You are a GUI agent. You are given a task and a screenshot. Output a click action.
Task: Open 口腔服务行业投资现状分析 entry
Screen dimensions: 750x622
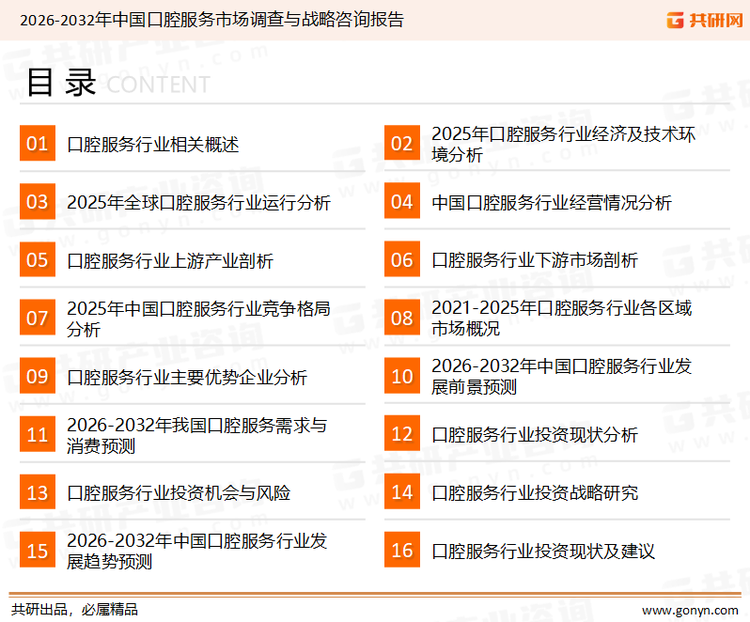click(534, 435)
